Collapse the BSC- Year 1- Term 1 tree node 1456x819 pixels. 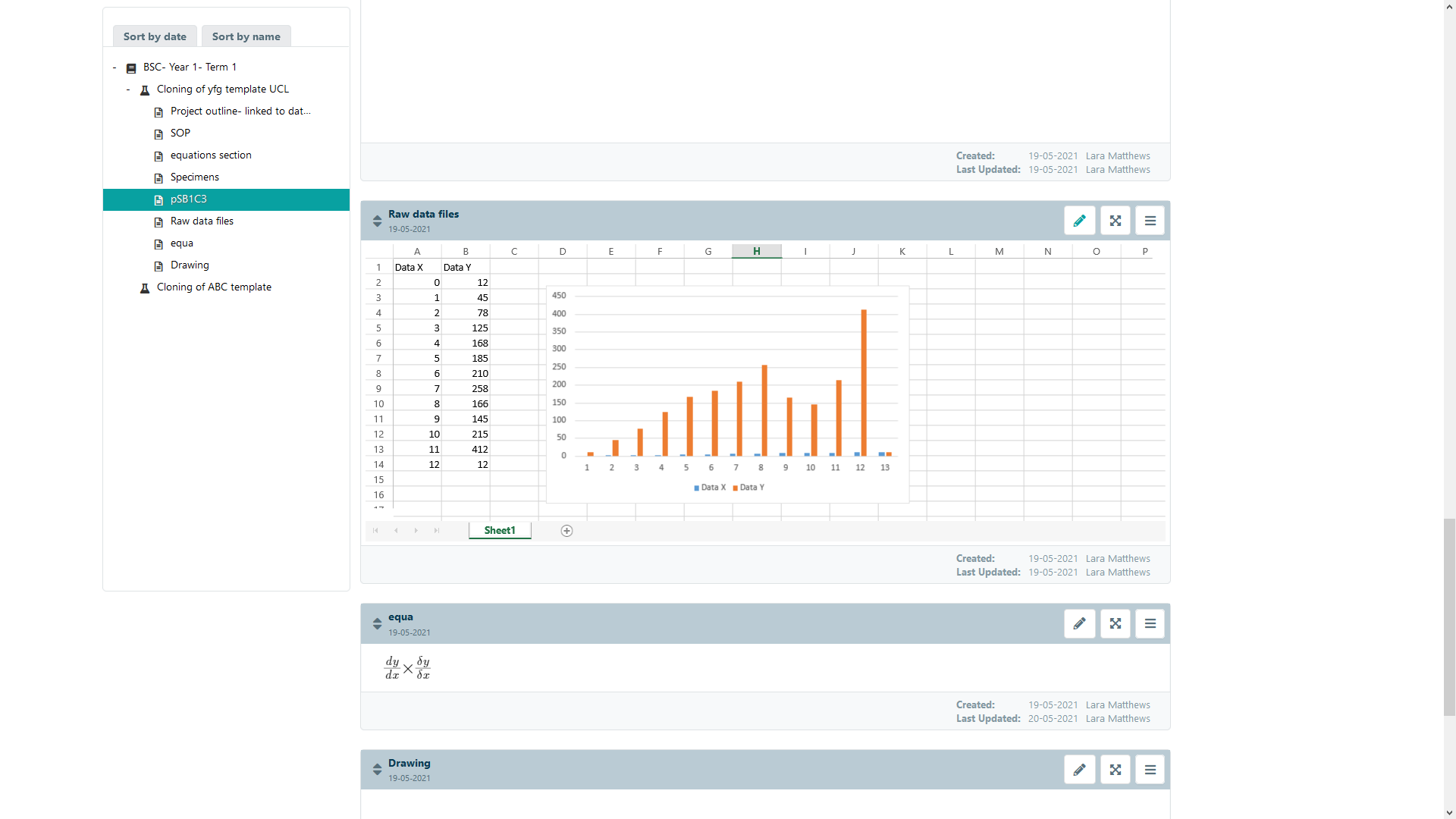click(x=115, y=67)
